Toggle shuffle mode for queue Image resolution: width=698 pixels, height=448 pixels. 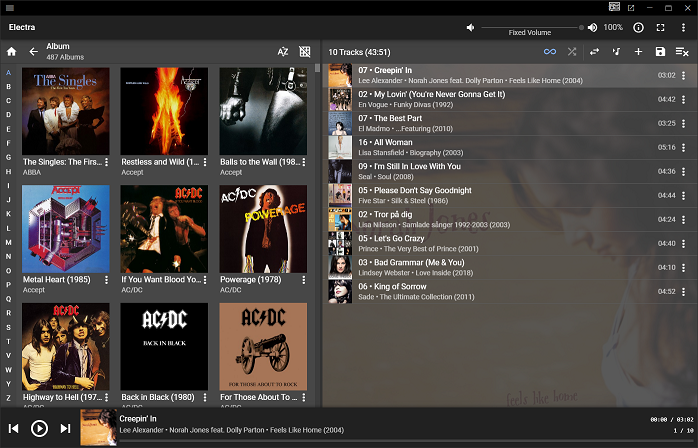click(x=572, y=52)
